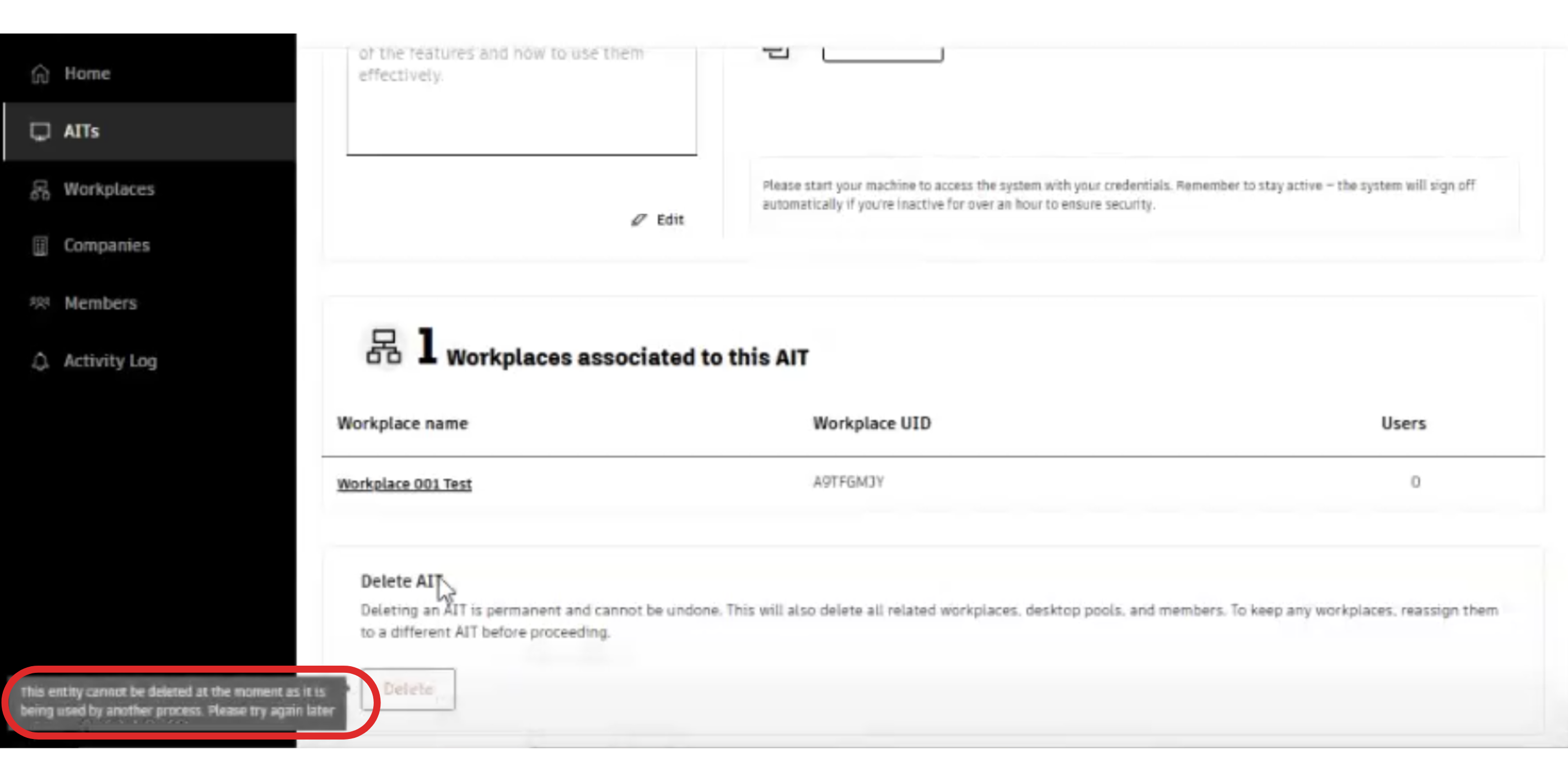Click the partially visible outlined button at top
Screen dimensions: 1568x782
882,54
